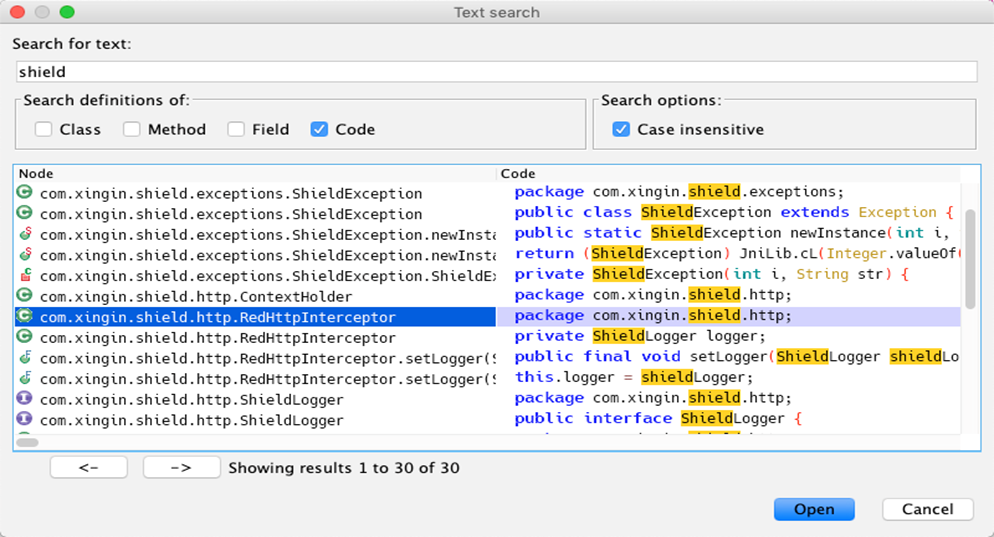The height and width of the screenshot is (537, 994).
Task: Enable the Class search definition checkbox
Action: pos(43,129)
